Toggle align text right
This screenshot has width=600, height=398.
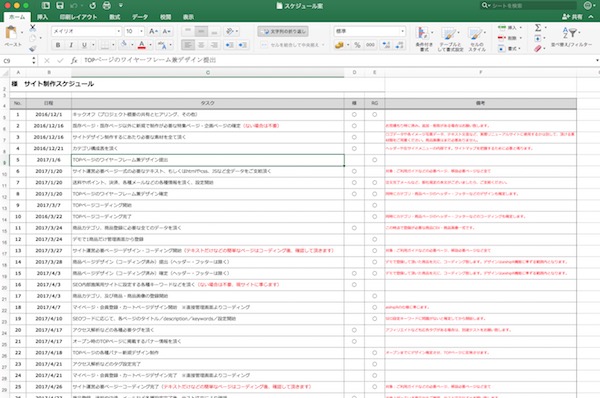(x=214, y=45)
